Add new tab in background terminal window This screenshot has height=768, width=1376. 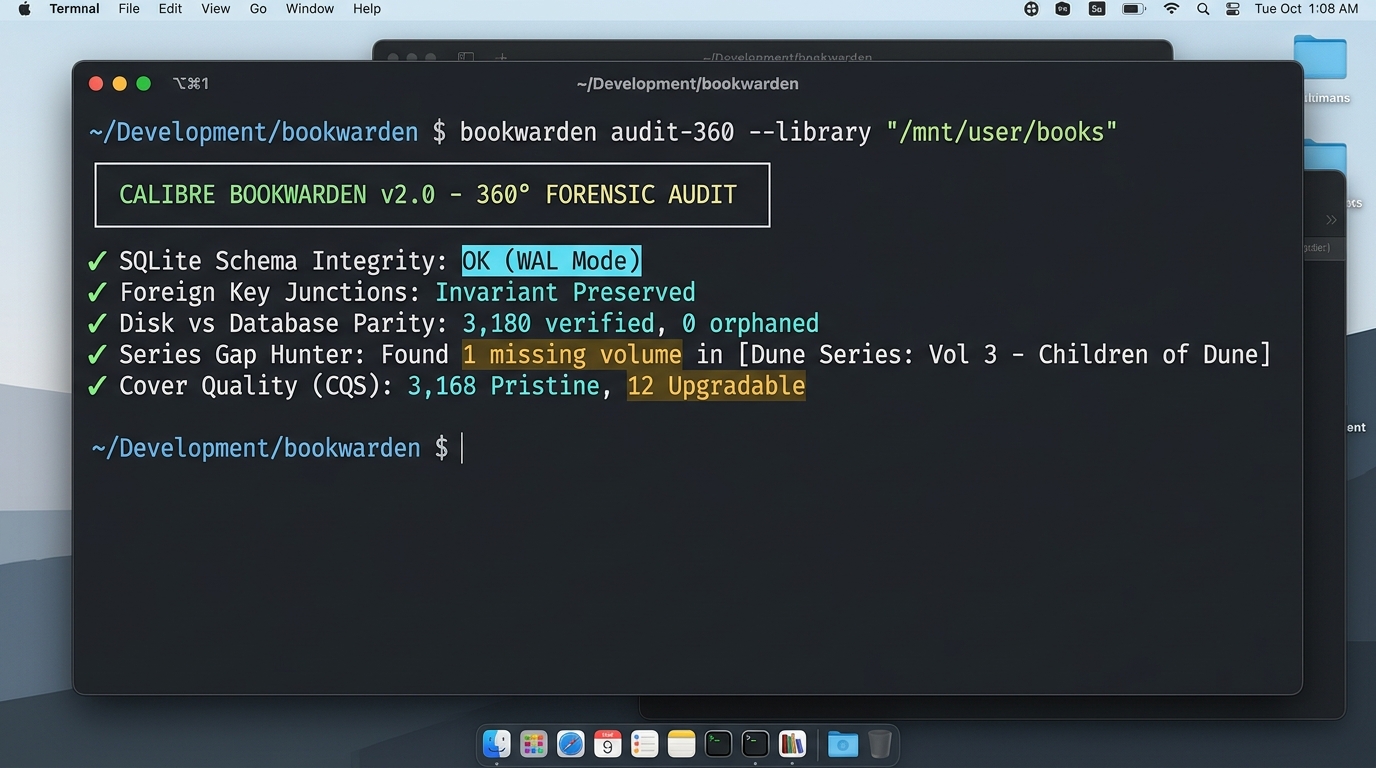tap(501, 57)
